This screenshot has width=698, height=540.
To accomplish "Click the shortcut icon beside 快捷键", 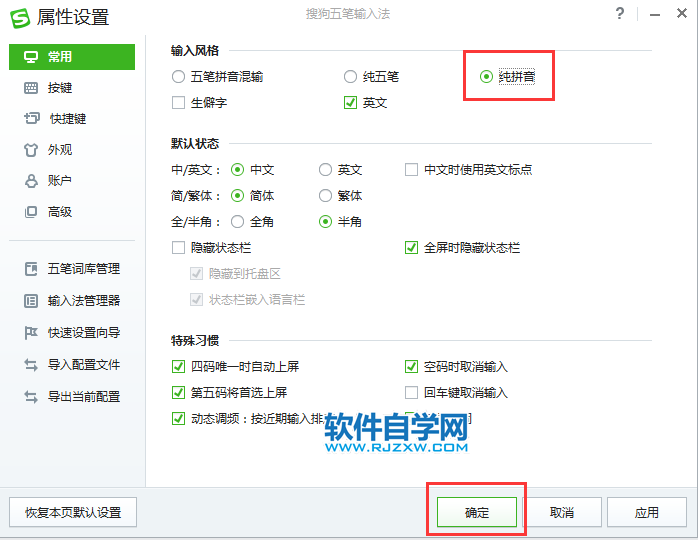I will [32, 118].
